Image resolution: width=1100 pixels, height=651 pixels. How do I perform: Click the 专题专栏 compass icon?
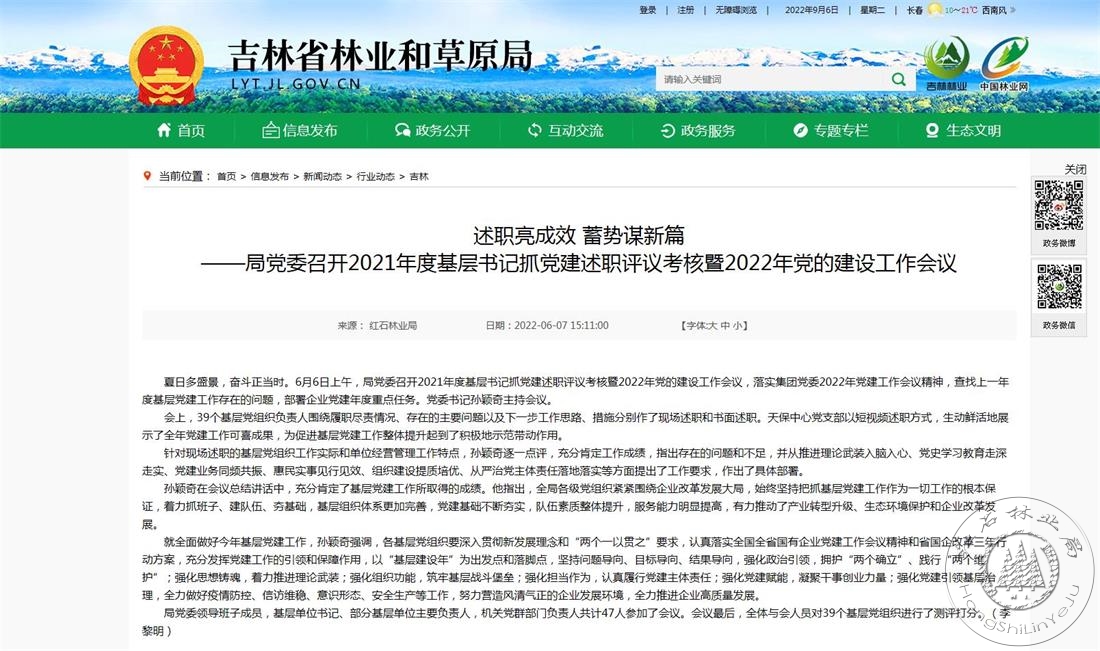(x=800, y=130)
